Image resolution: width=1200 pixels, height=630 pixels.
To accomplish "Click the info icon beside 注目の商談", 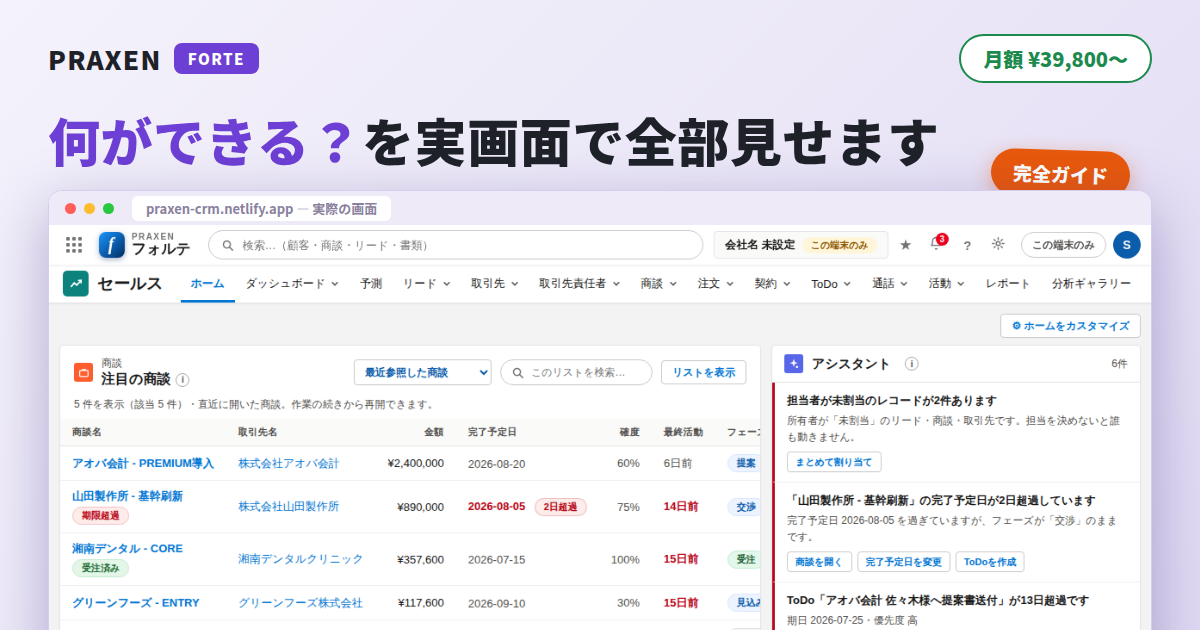I will pyautogui.click(x=182, y=380).
